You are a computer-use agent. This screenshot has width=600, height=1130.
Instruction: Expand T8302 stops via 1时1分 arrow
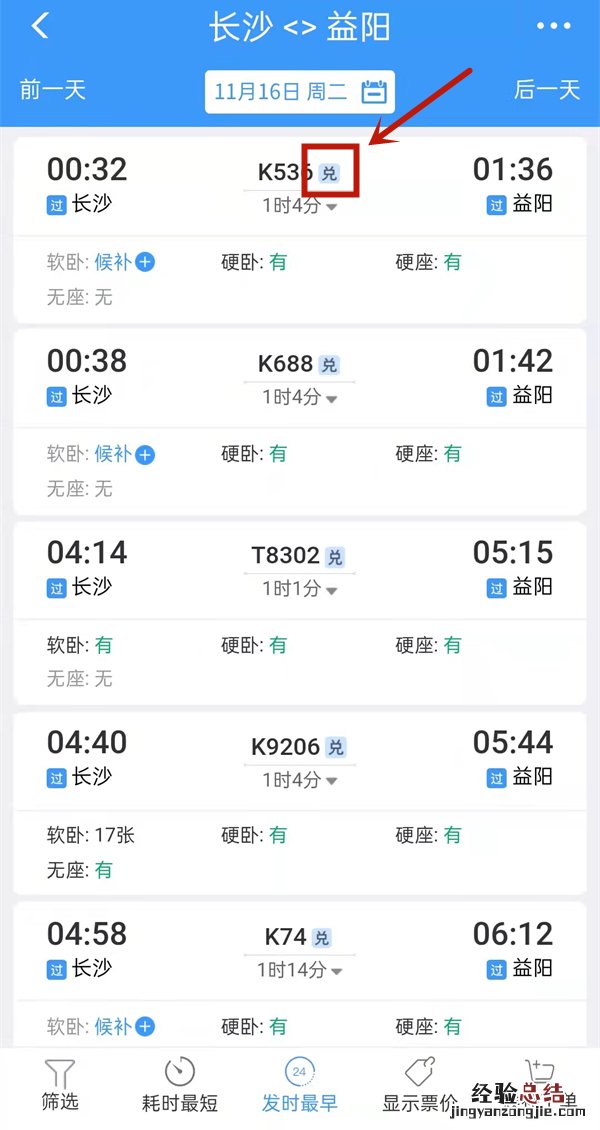point(331,591)
